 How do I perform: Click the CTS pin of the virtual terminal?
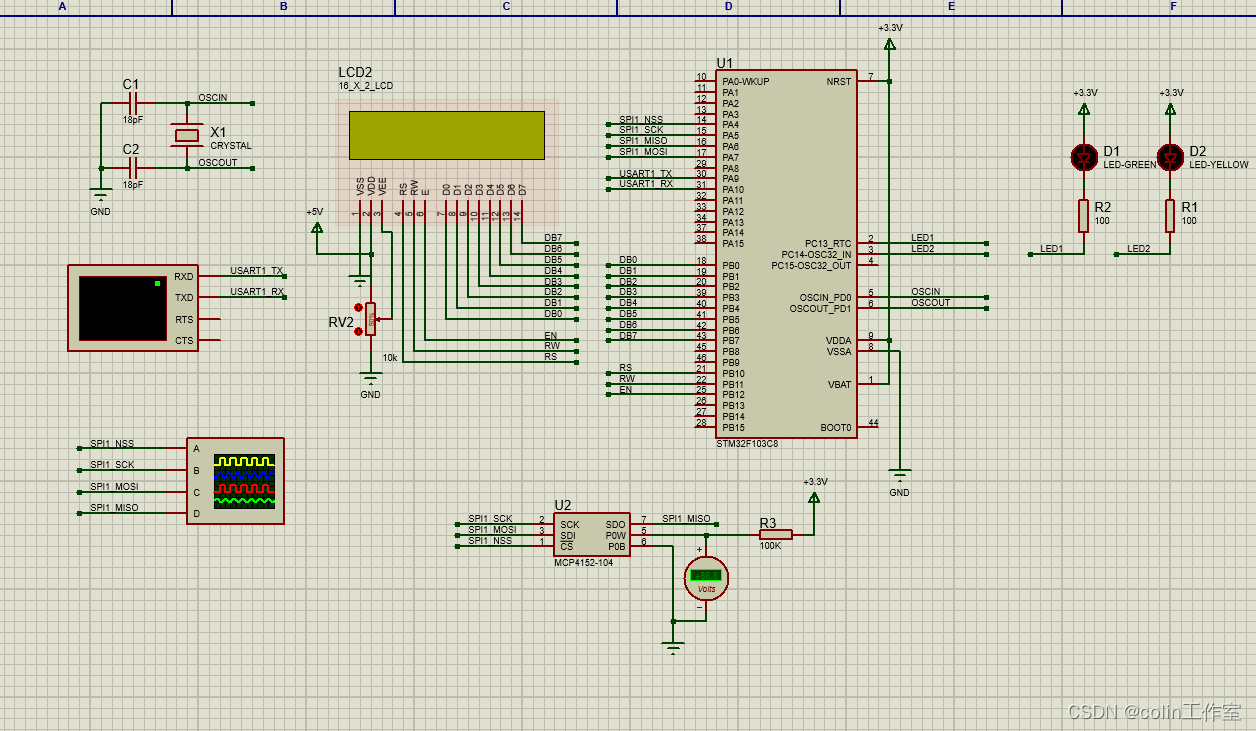coord(184,341)
